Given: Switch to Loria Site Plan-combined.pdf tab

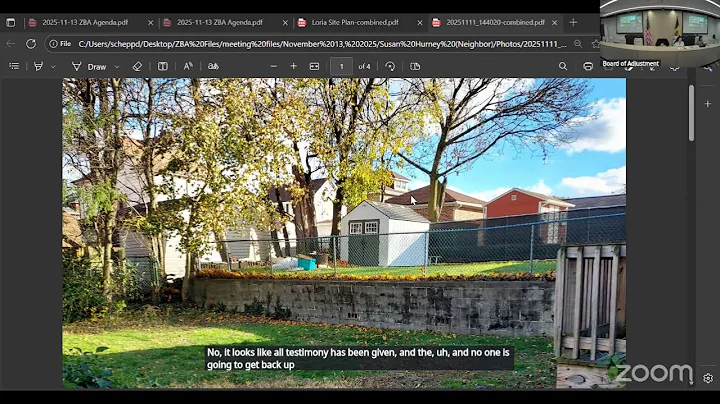Looking at the screenshot, I should pyautogui.click(x=354, y=22).
